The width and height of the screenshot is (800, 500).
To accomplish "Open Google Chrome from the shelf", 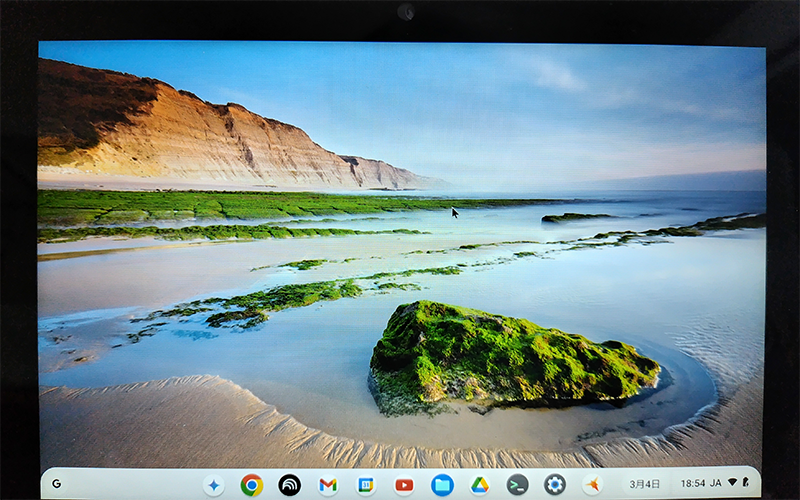I will pos(252,485).
